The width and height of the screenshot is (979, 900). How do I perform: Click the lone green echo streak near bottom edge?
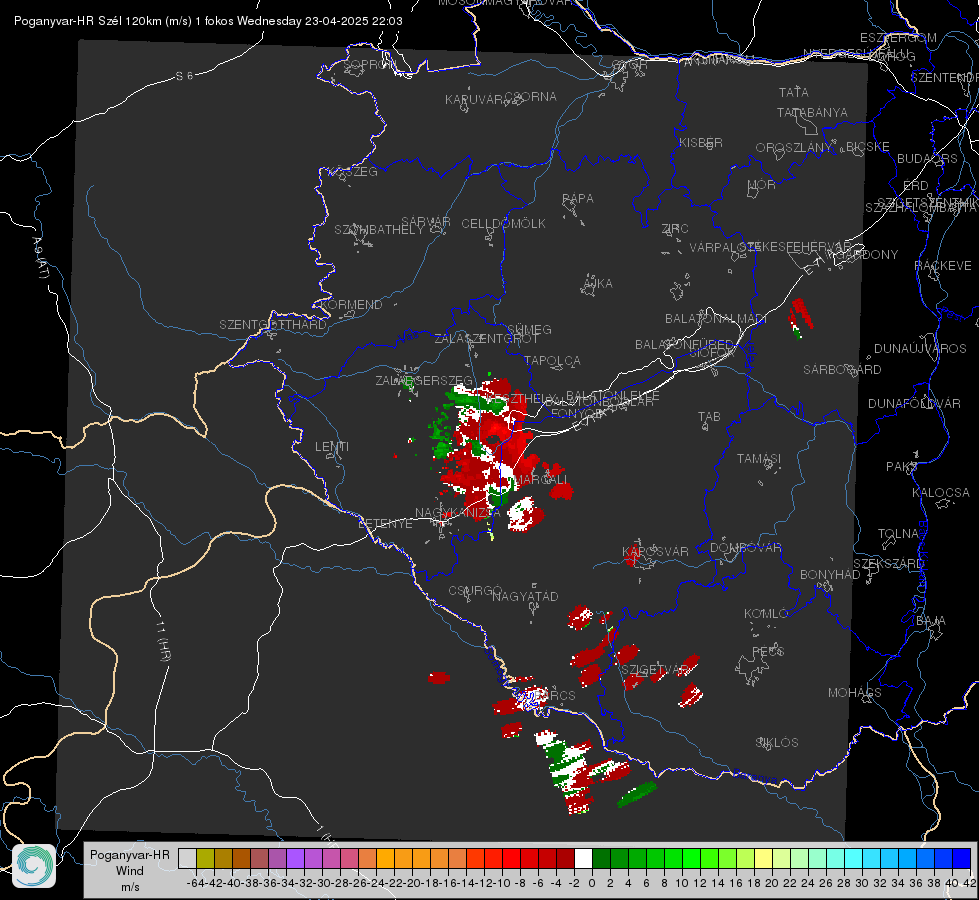tap(637, 794)
